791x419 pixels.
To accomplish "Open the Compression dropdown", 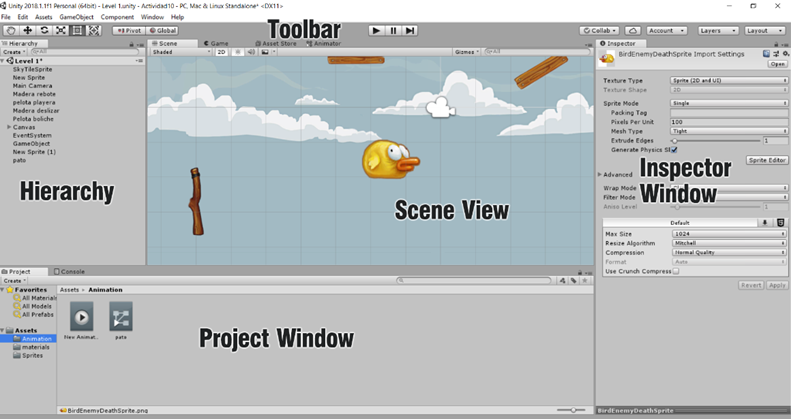I will 729,253.
